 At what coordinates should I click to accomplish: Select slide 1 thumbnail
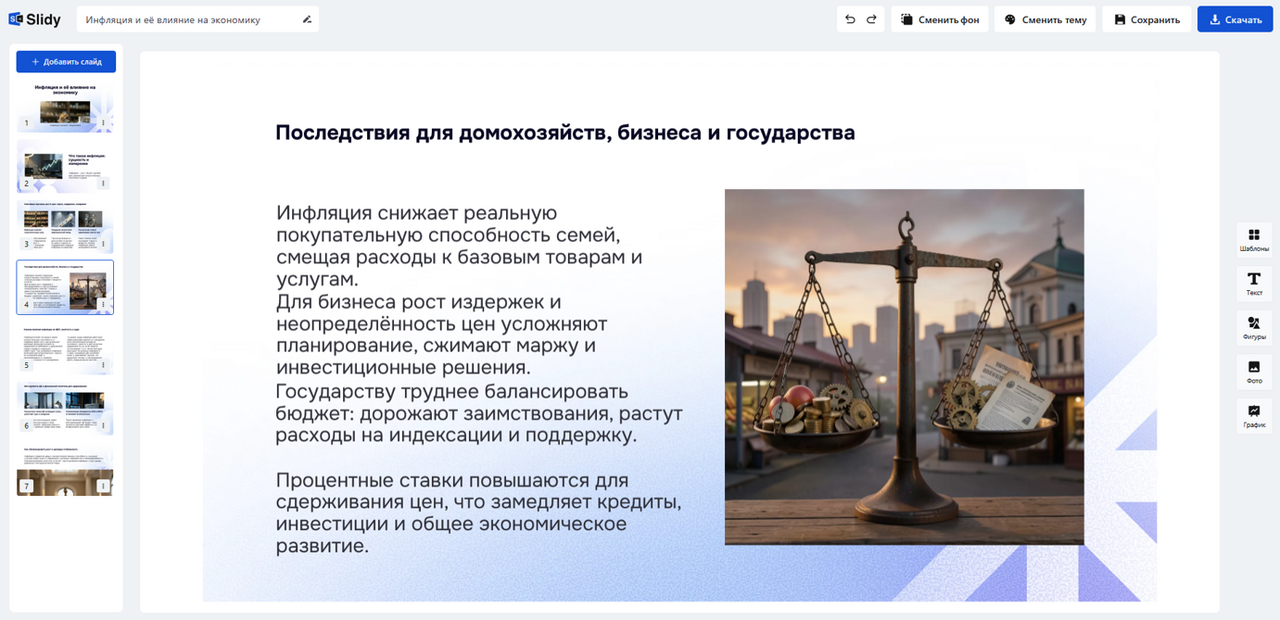pyautogui.click(x=65, y=106)
